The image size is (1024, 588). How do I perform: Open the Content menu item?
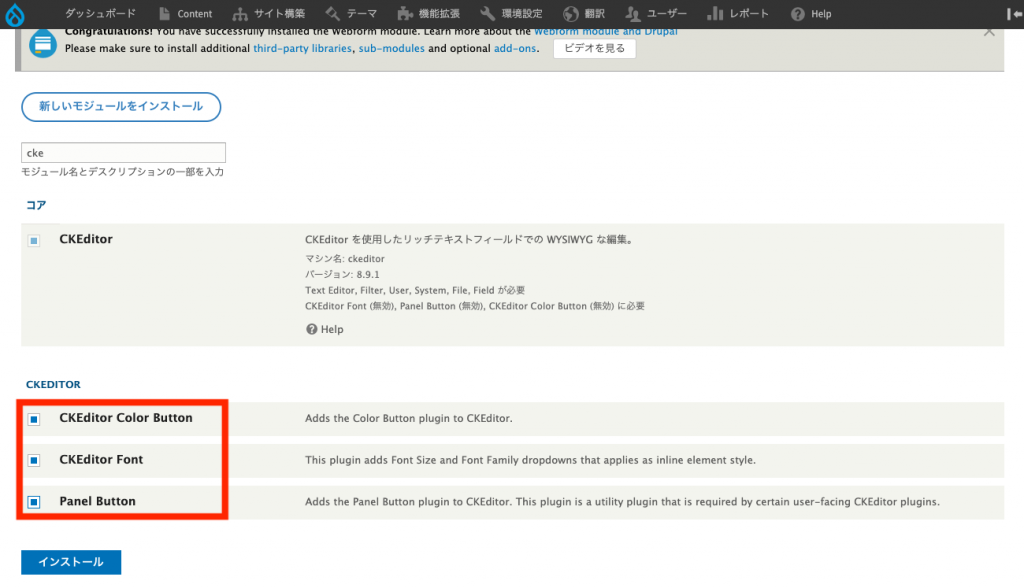click(195, 14)
